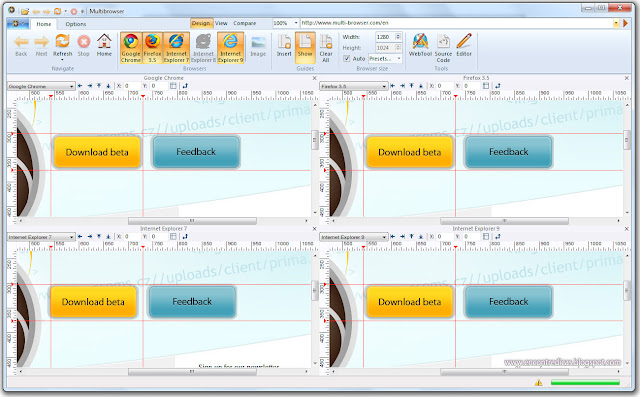This screenshot has height=397, width=640.
Task: Open Internet Explorer 9 pane browser selector
Action: pos(353,237)
